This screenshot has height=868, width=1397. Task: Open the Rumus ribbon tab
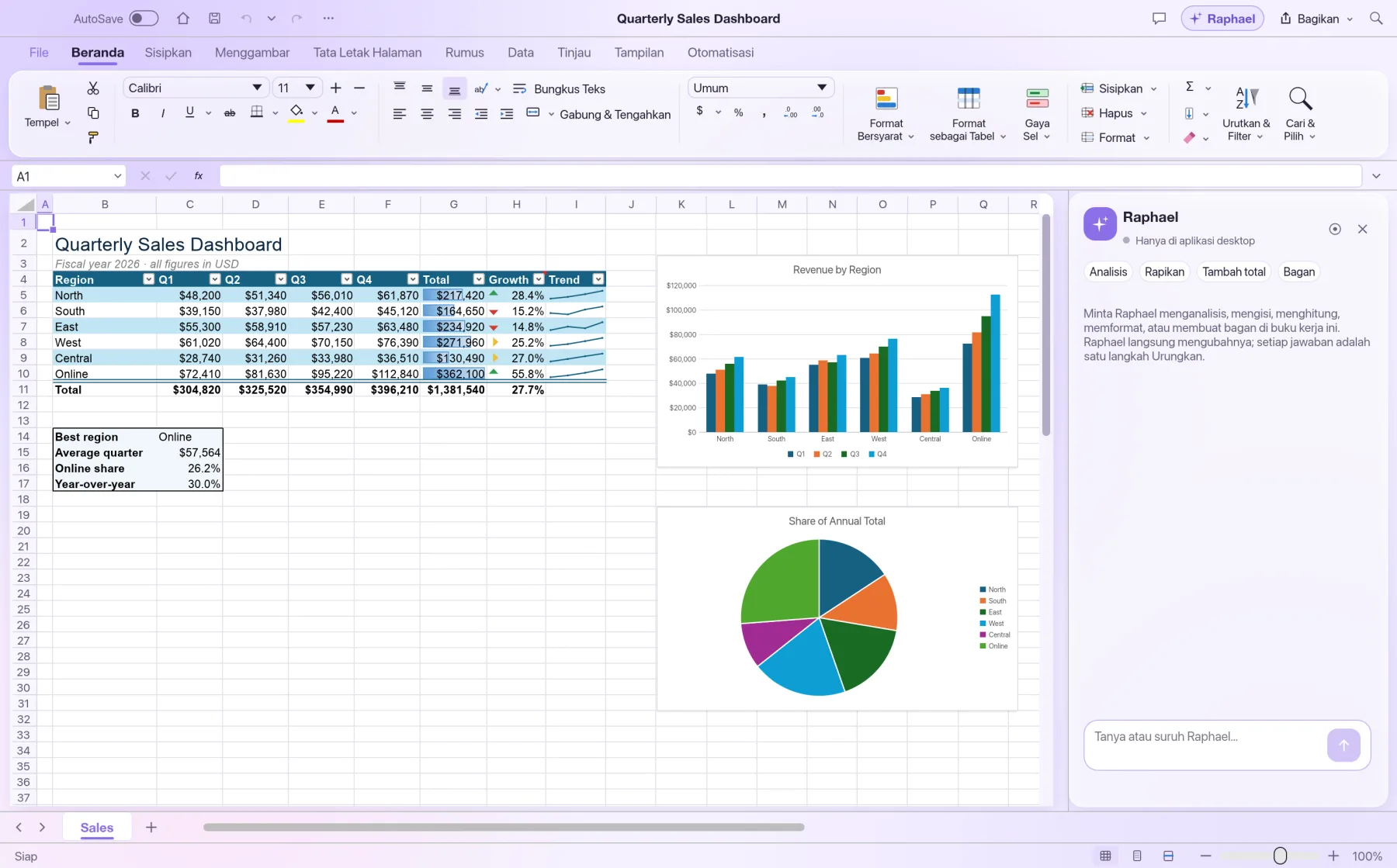465,53
